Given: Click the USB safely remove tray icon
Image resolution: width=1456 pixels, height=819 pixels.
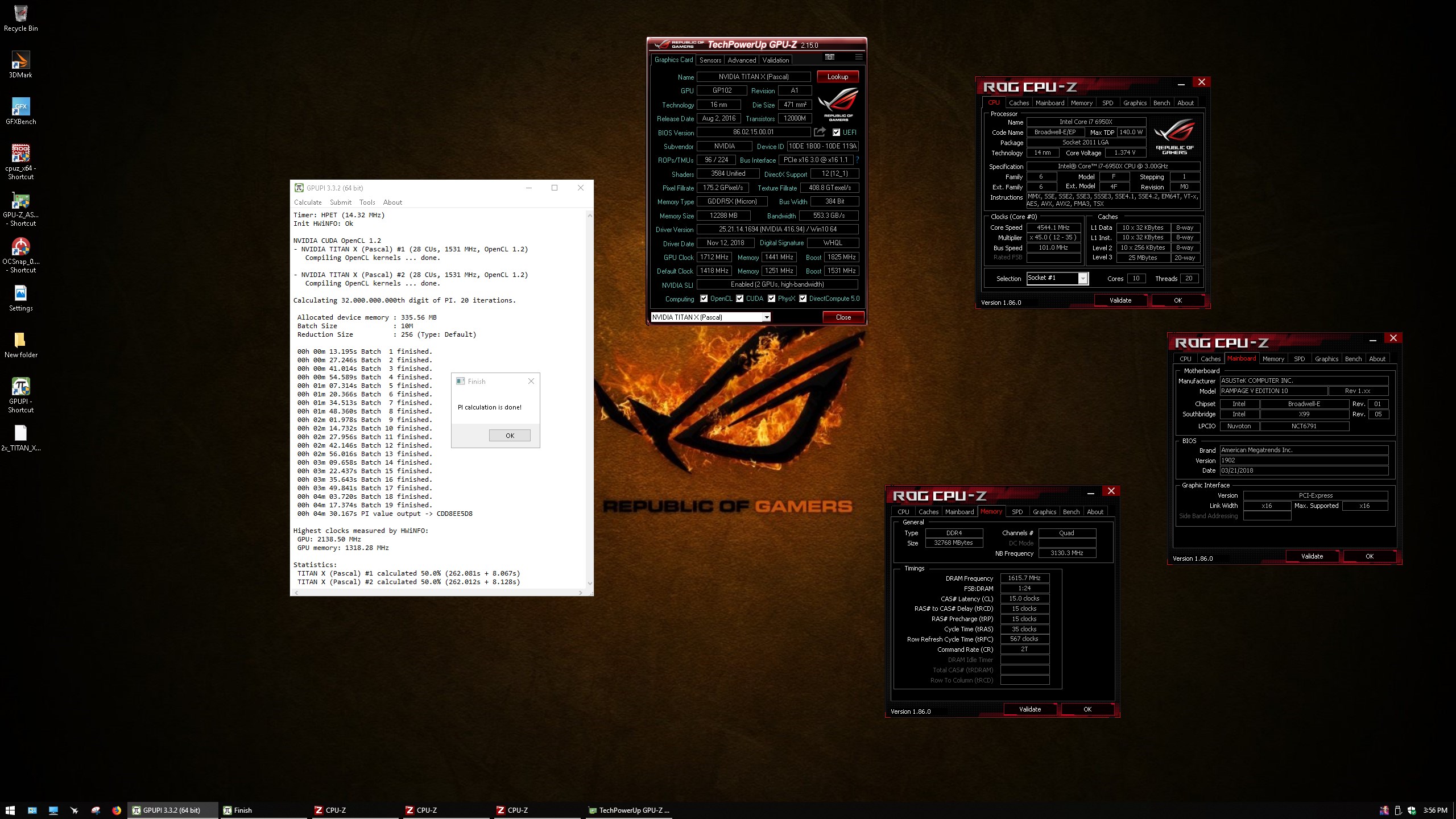Looking at the screenshot, I should (1398, 810).
